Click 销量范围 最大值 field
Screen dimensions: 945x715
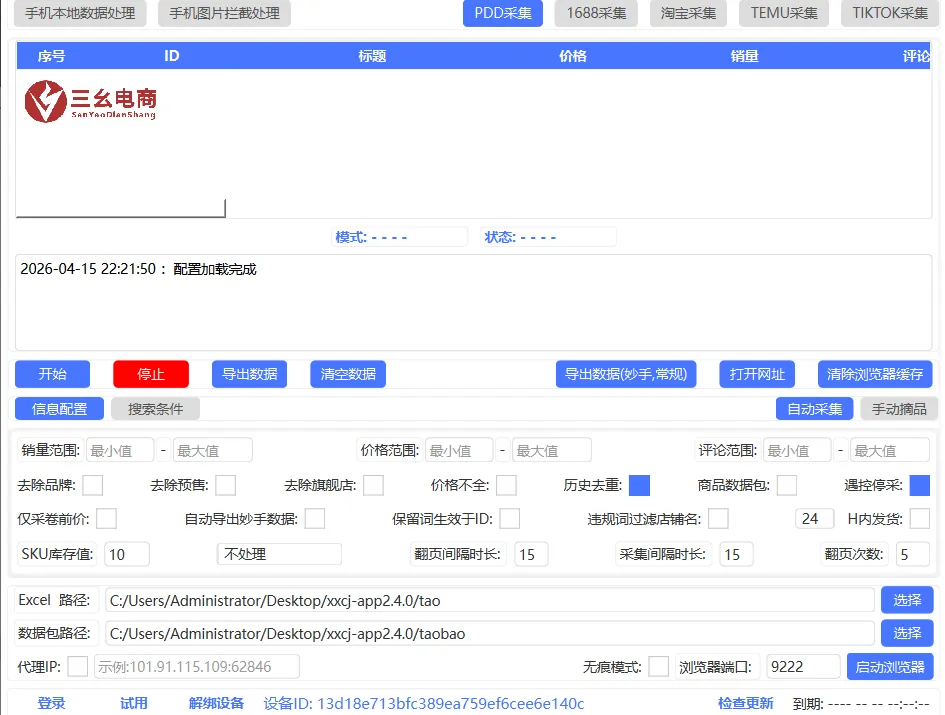pyautogui.click(x=213, y=450)
